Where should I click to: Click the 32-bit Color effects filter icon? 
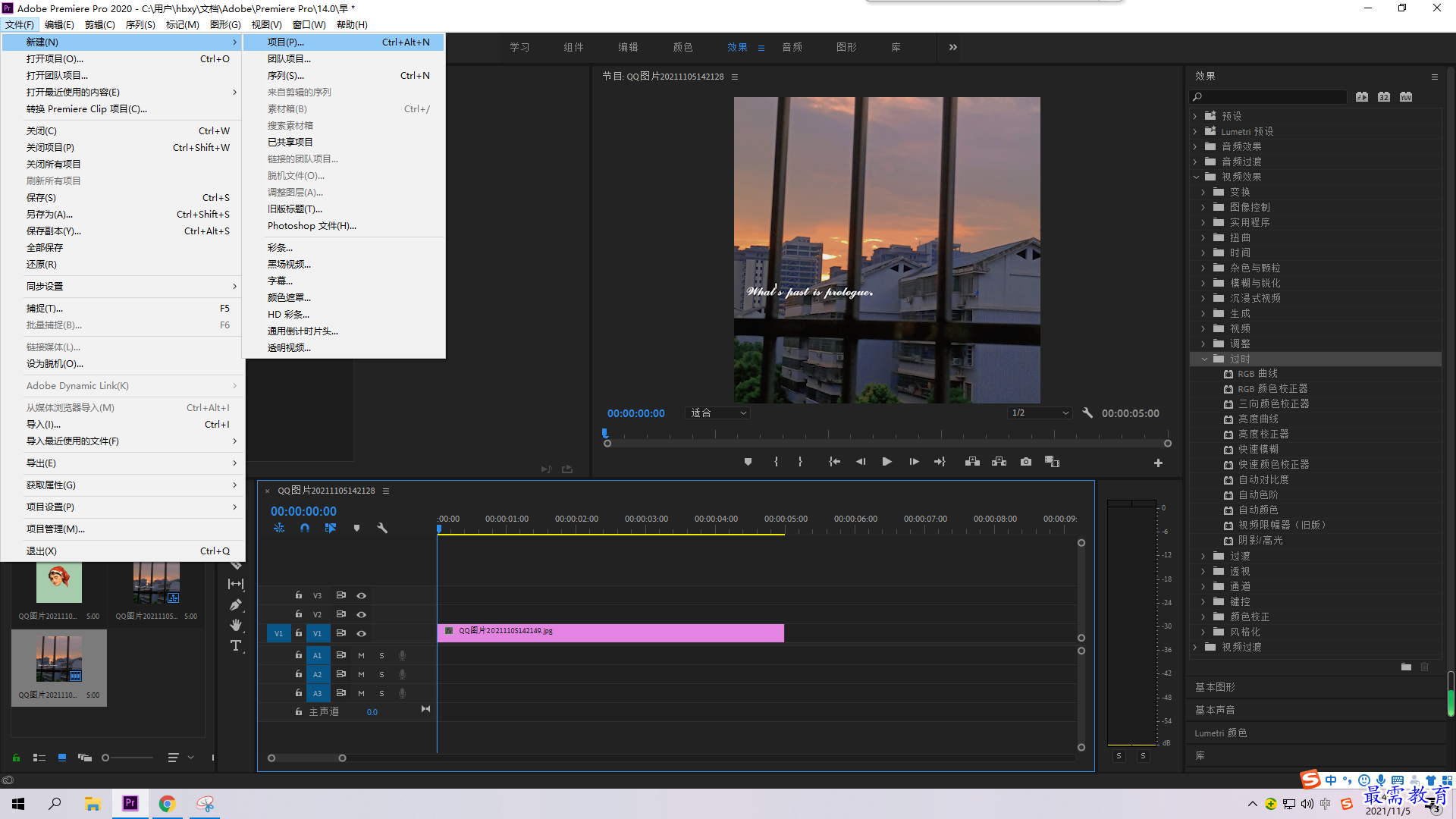(x=1384, y=97)
